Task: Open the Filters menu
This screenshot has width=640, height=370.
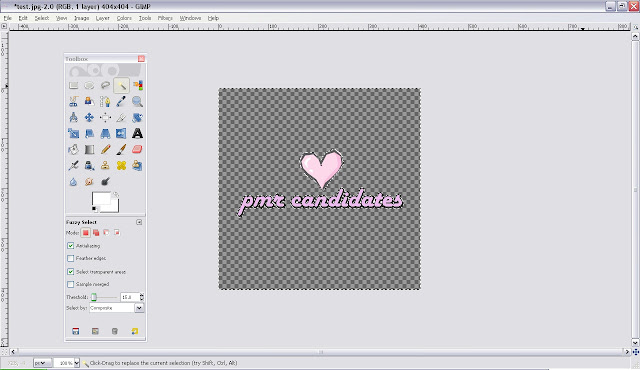Action: (165, 18)
